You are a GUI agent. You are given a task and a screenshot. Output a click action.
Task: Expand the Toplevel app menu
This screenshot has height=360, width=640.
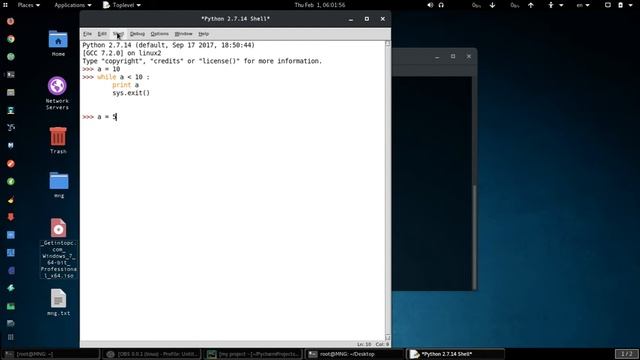coord(122,5)
